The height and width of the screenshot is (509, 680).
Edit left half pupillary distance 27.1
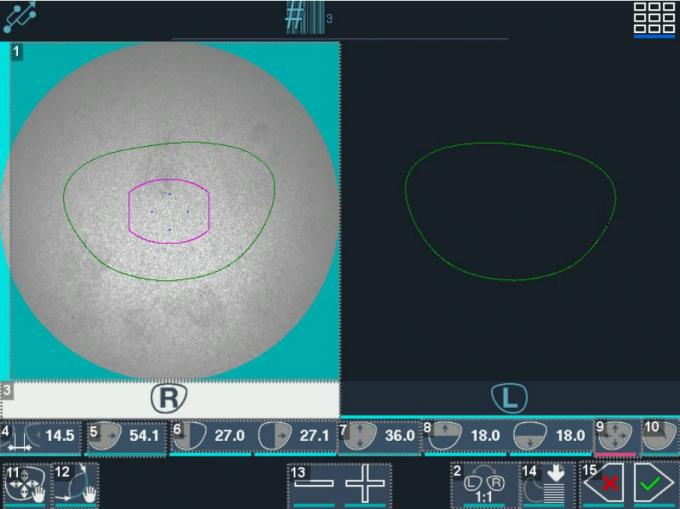pos(295,436)
